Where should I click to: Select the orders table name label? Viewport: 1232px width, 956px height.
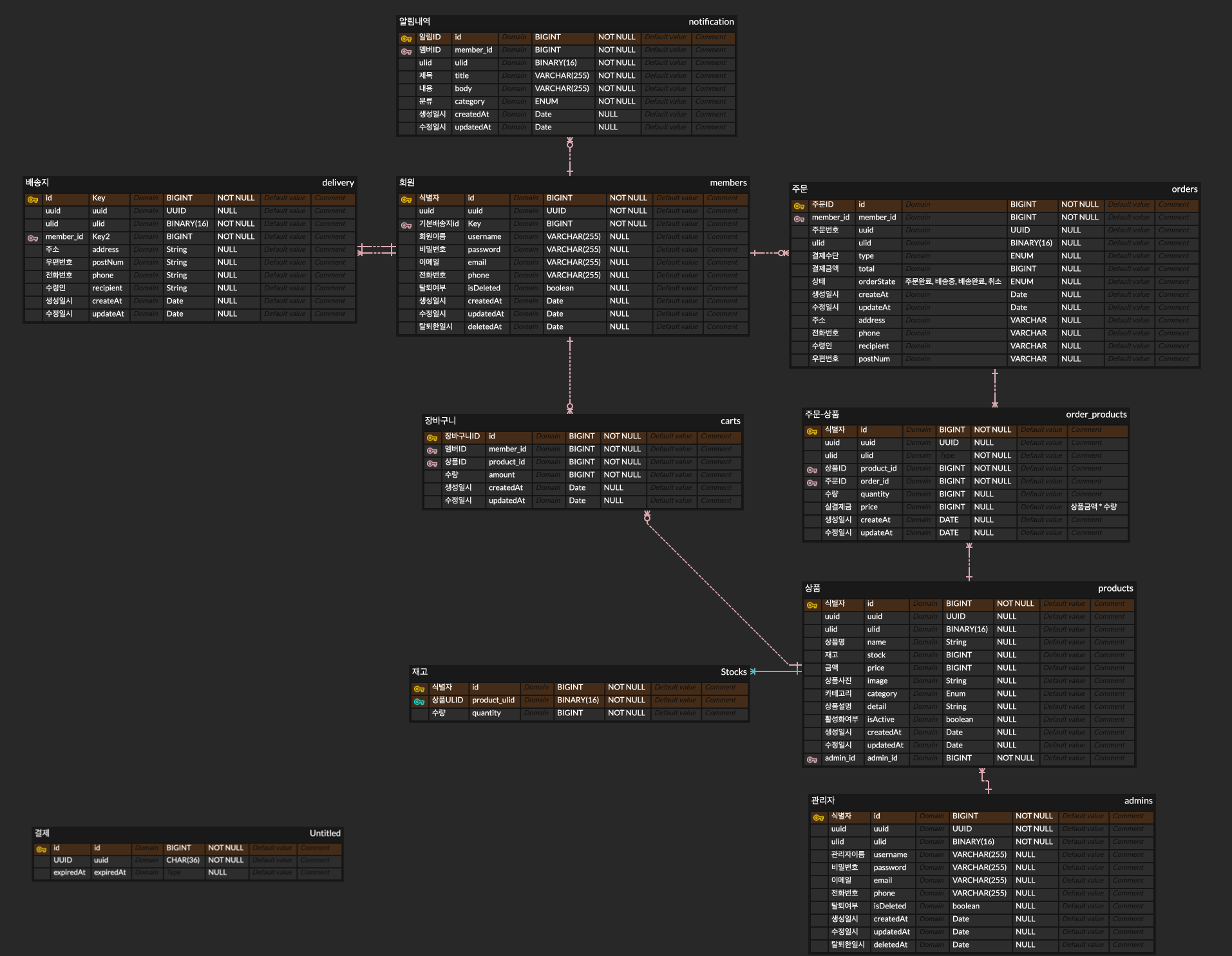click(x=1184, y=189)
